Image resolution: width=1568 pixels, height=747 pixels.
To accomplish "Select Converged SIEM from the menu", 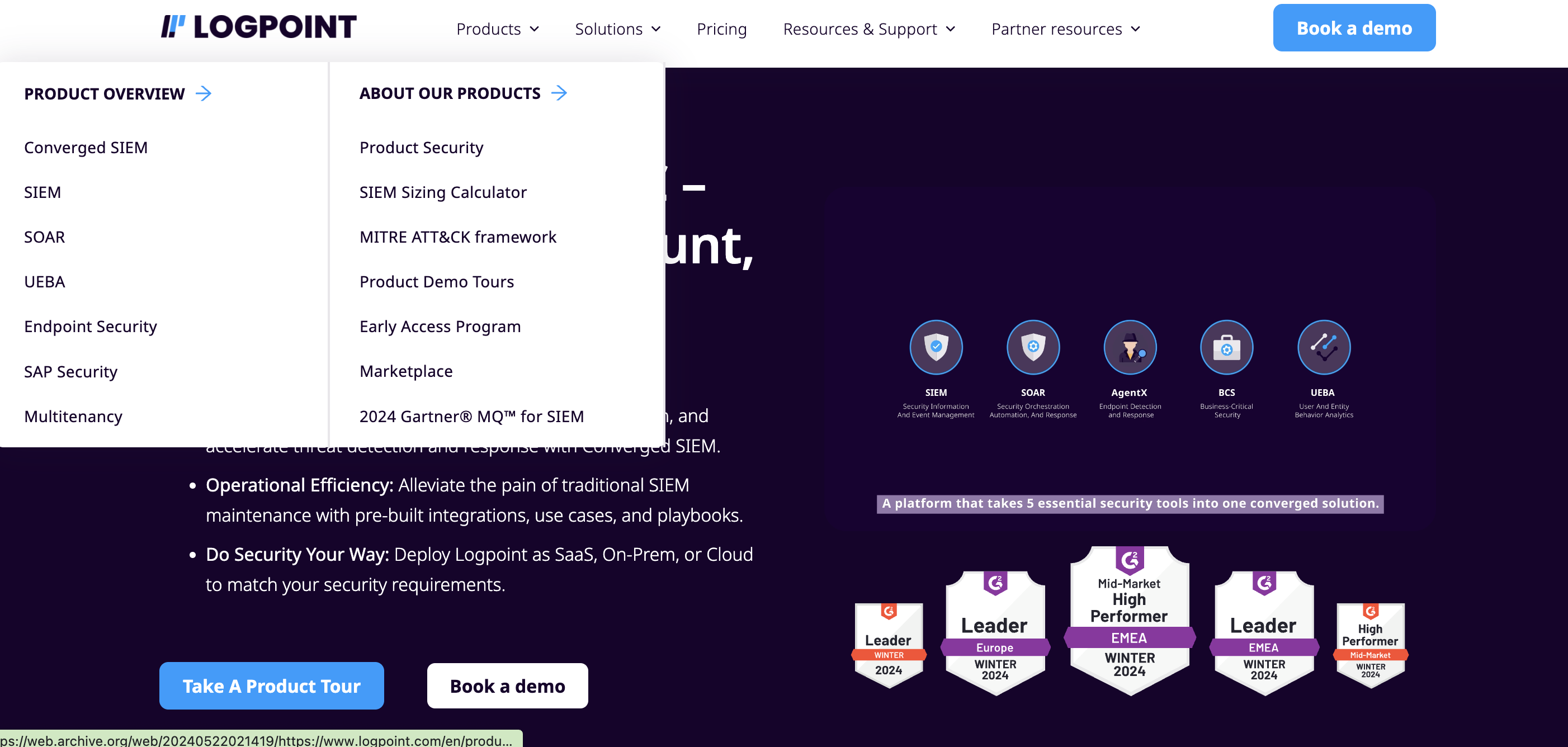I will 86,147.
